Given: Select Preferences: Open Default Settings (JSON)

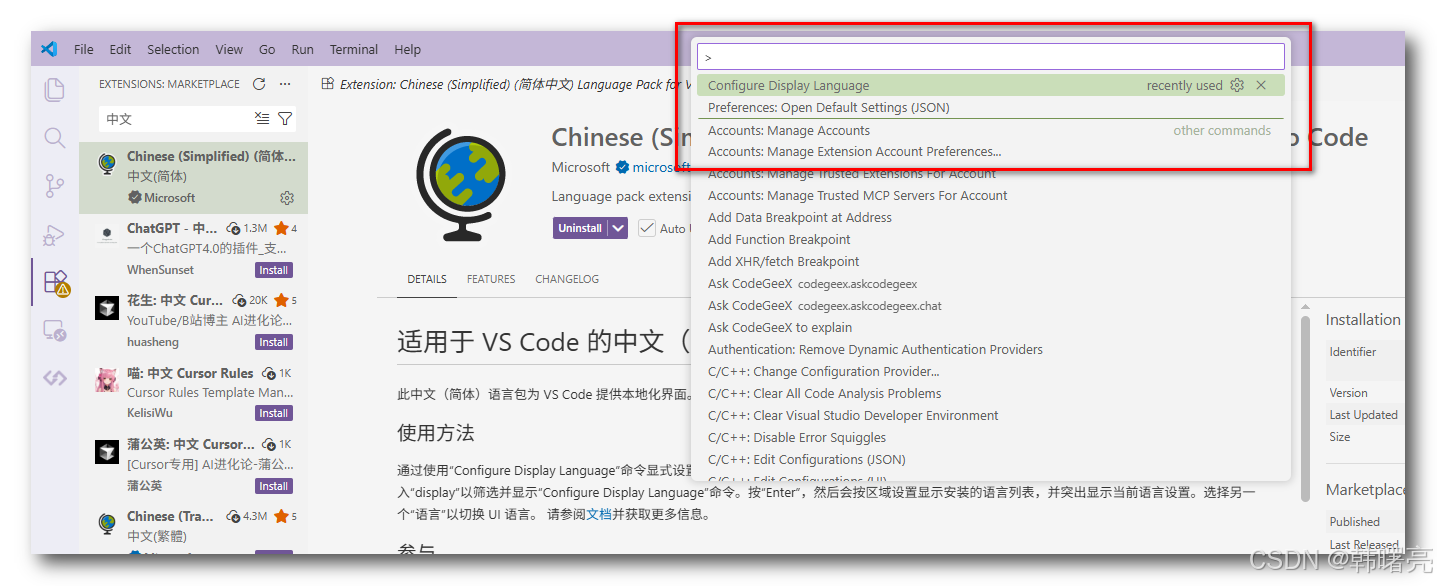Looking at the screenshot, I should (x=990, y=108).
